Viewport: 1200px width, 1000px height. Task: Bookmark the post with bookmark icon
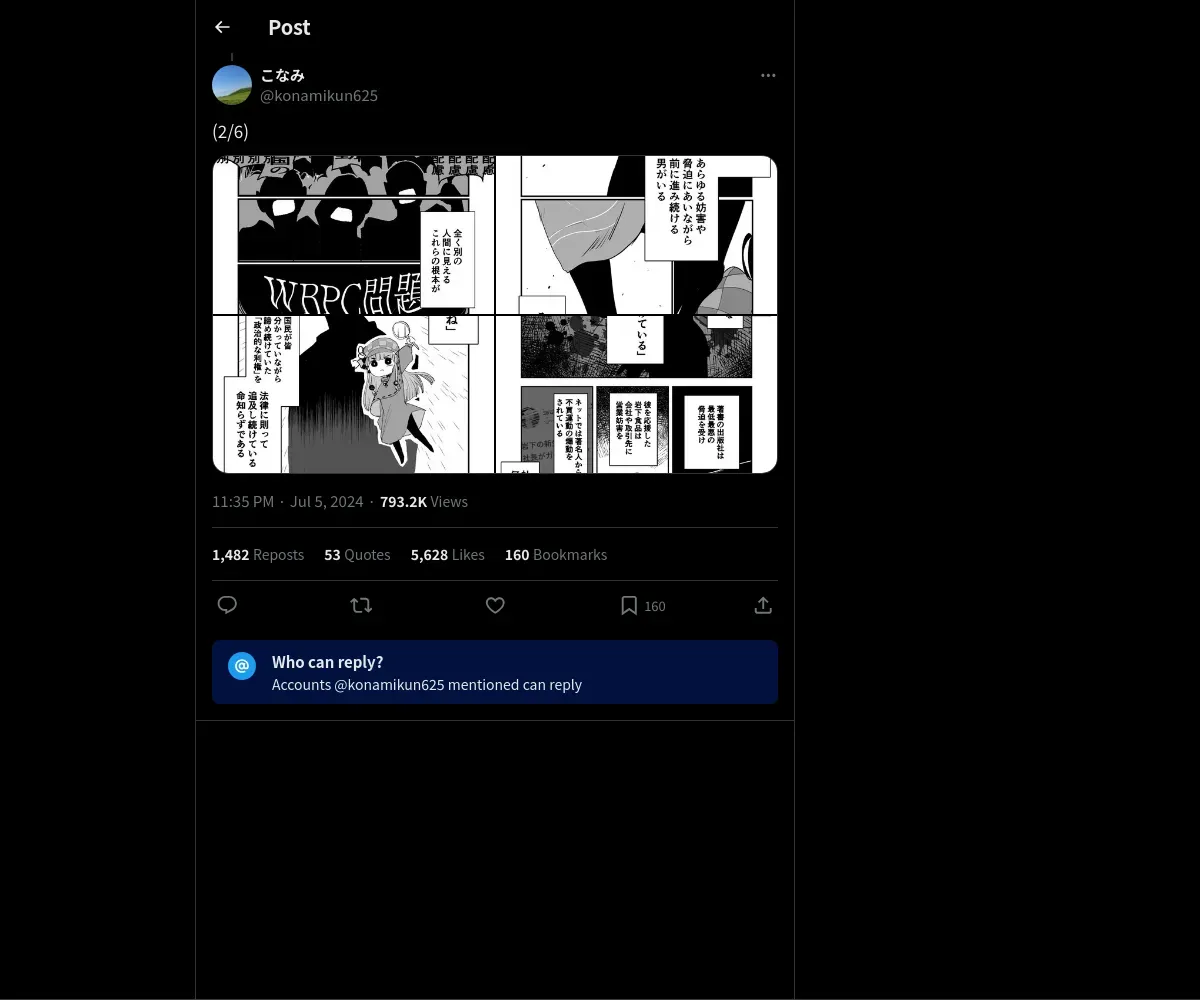[x=629, y=605]
